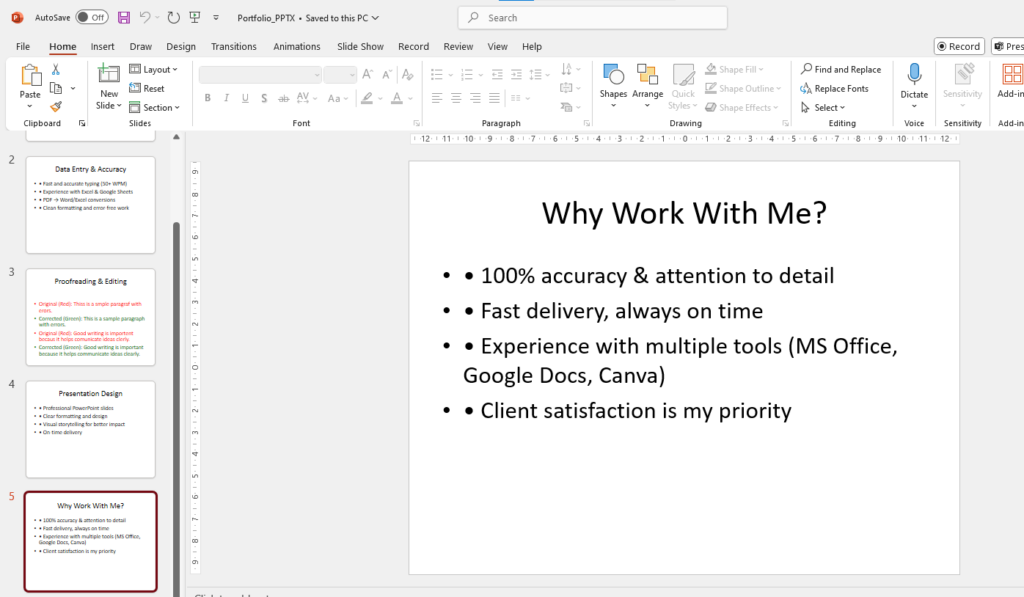This screenshot has width=1024, height=597.
Task: Expand the Section dropdown
Action: 155,107
